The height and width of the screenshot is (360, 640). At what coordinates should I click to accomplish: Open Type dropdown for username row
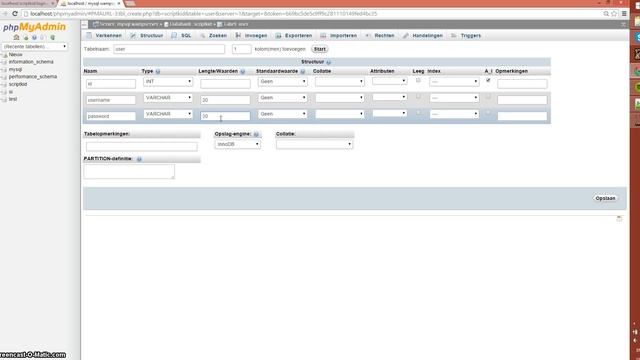point(168,98)
